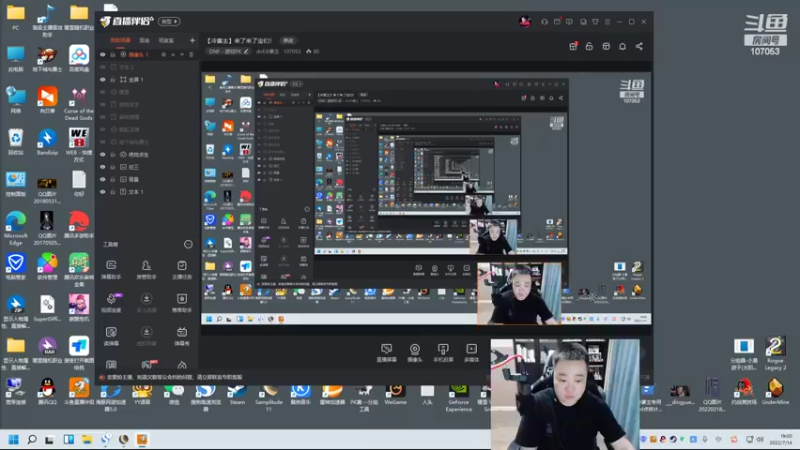Viewport: 800px width, 450px height.
Task: Edit the DNF category with pencil icon
Action: 246,52
